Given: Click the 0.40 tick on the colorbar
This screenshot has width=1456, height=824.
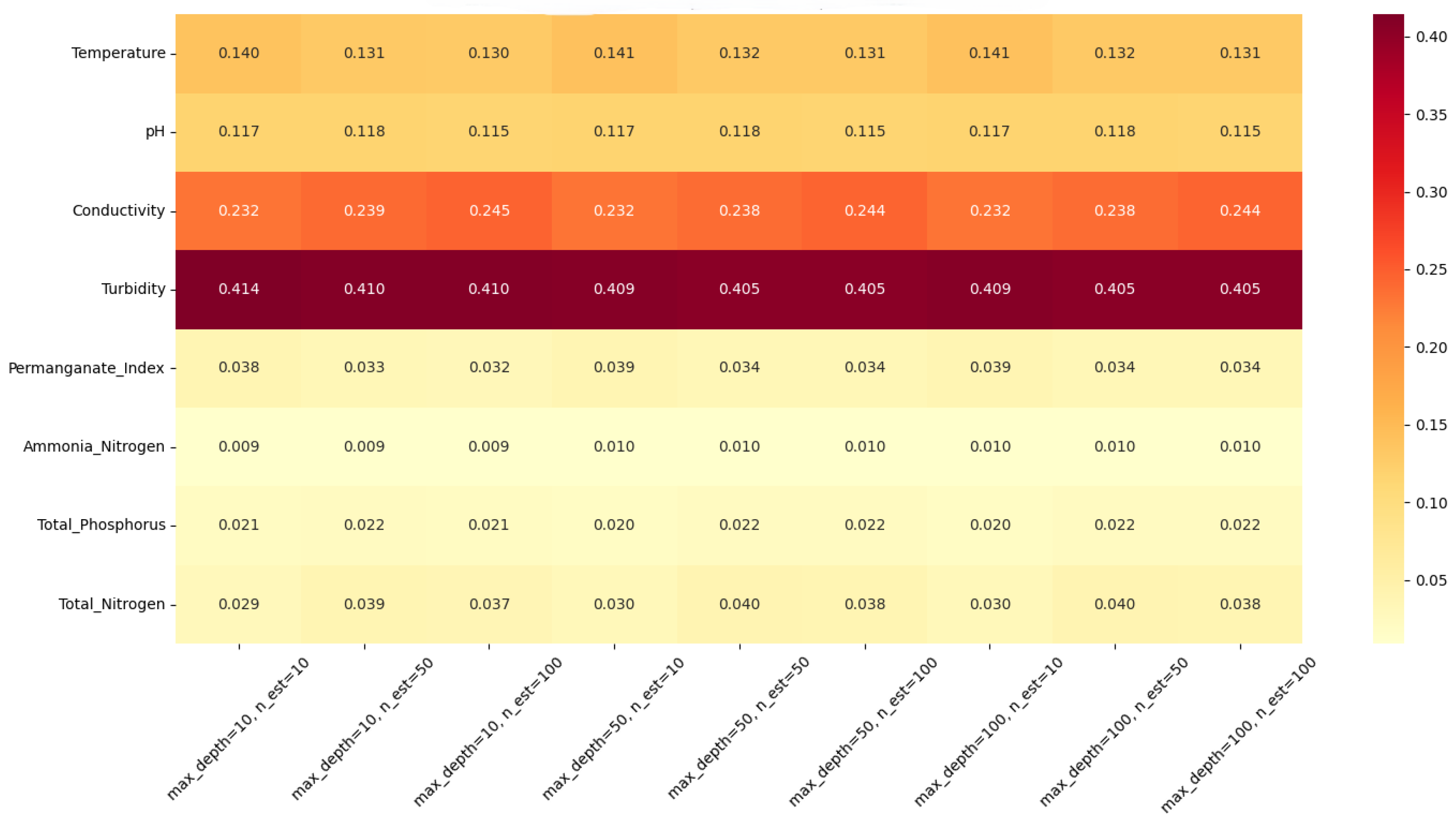Looking at the screenshot, I should (x=1431, y=37).
